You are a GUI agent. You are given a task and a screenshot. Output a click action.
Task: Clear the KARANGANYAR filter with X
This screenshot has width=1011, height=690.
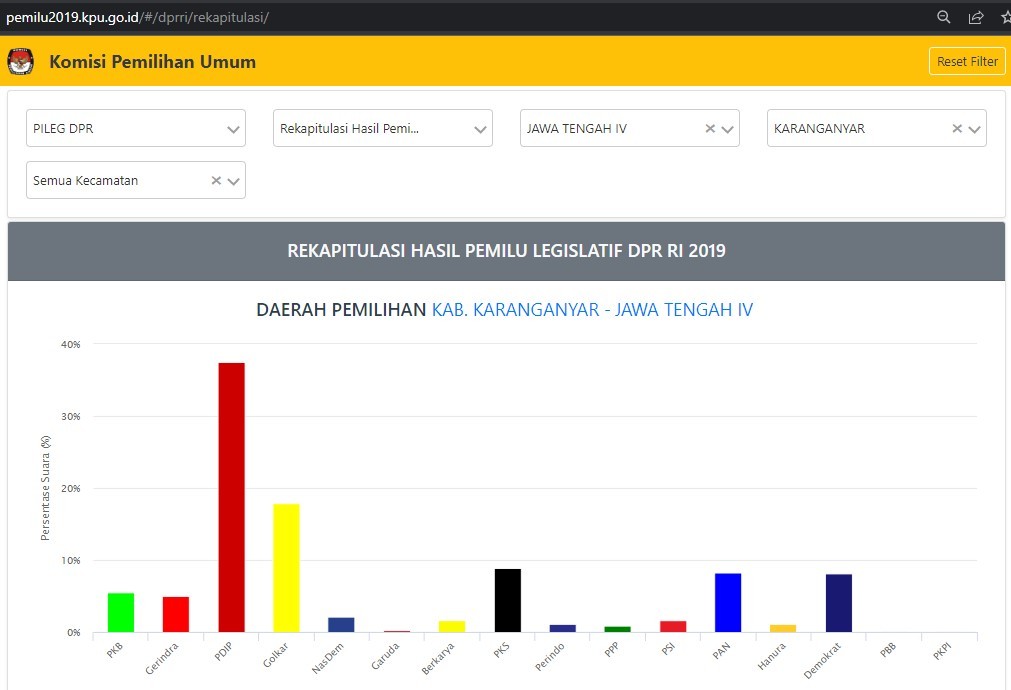click(957, 129)
